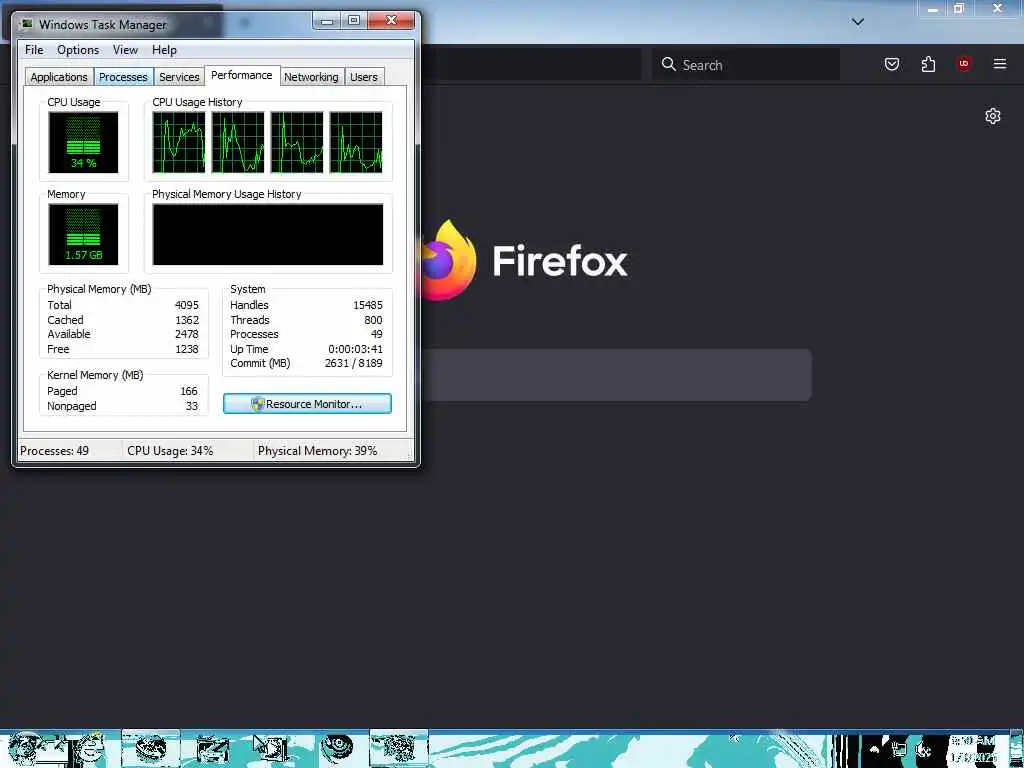The image size is (1024, 768).
Task: Click the Commit (MB) value 2631 / 8189
Action: click(353, 364)
